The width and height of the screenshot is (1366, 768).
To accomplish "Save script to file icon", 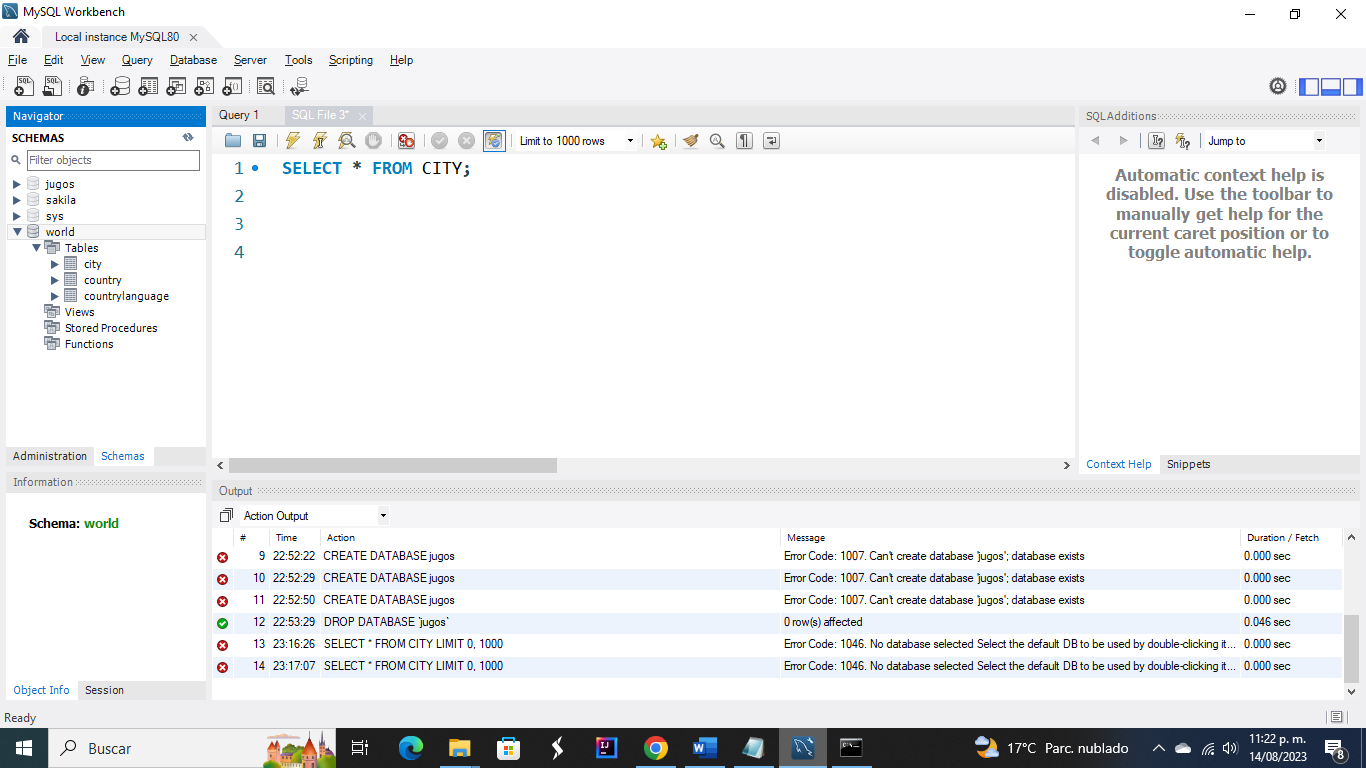I will 259,141.
